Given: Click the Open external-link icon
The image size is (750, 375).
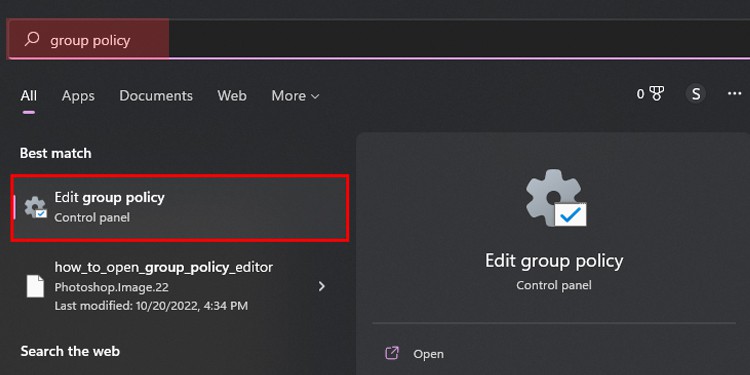Looking at the screenshot, I should (x=392, y=353).
